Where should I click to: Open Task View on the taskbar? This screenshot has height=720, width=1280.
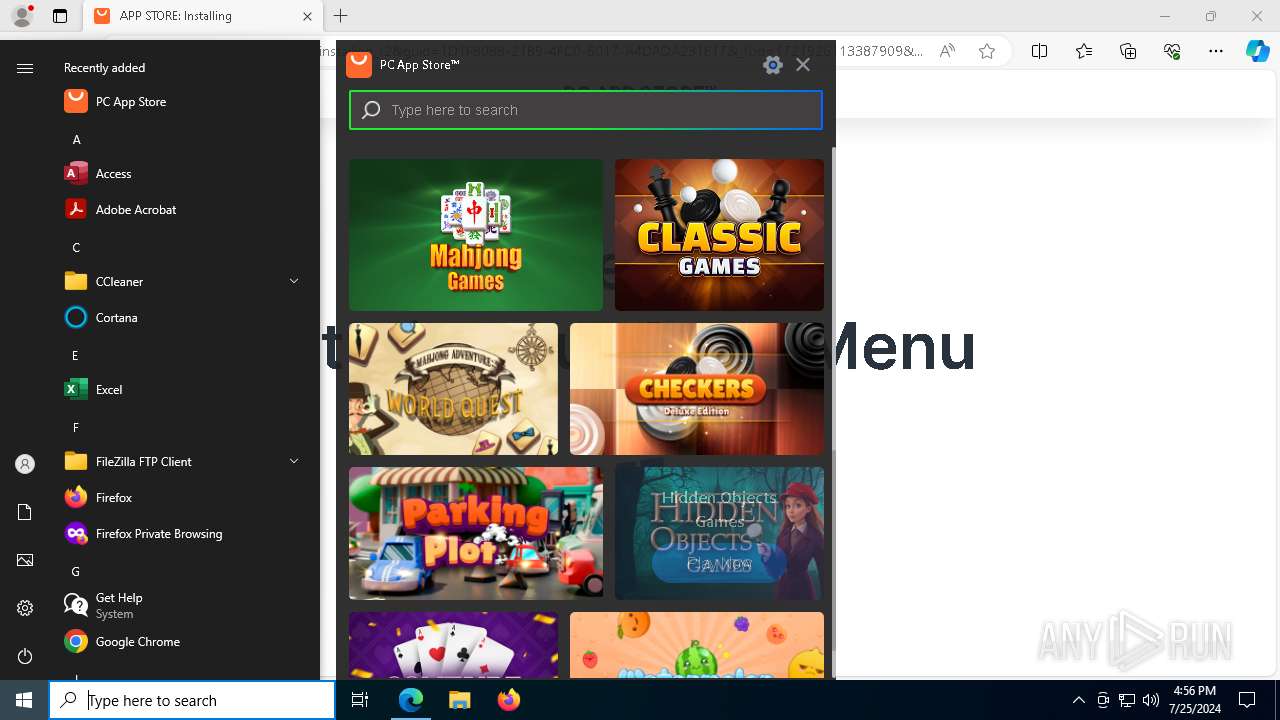point(360,700)
